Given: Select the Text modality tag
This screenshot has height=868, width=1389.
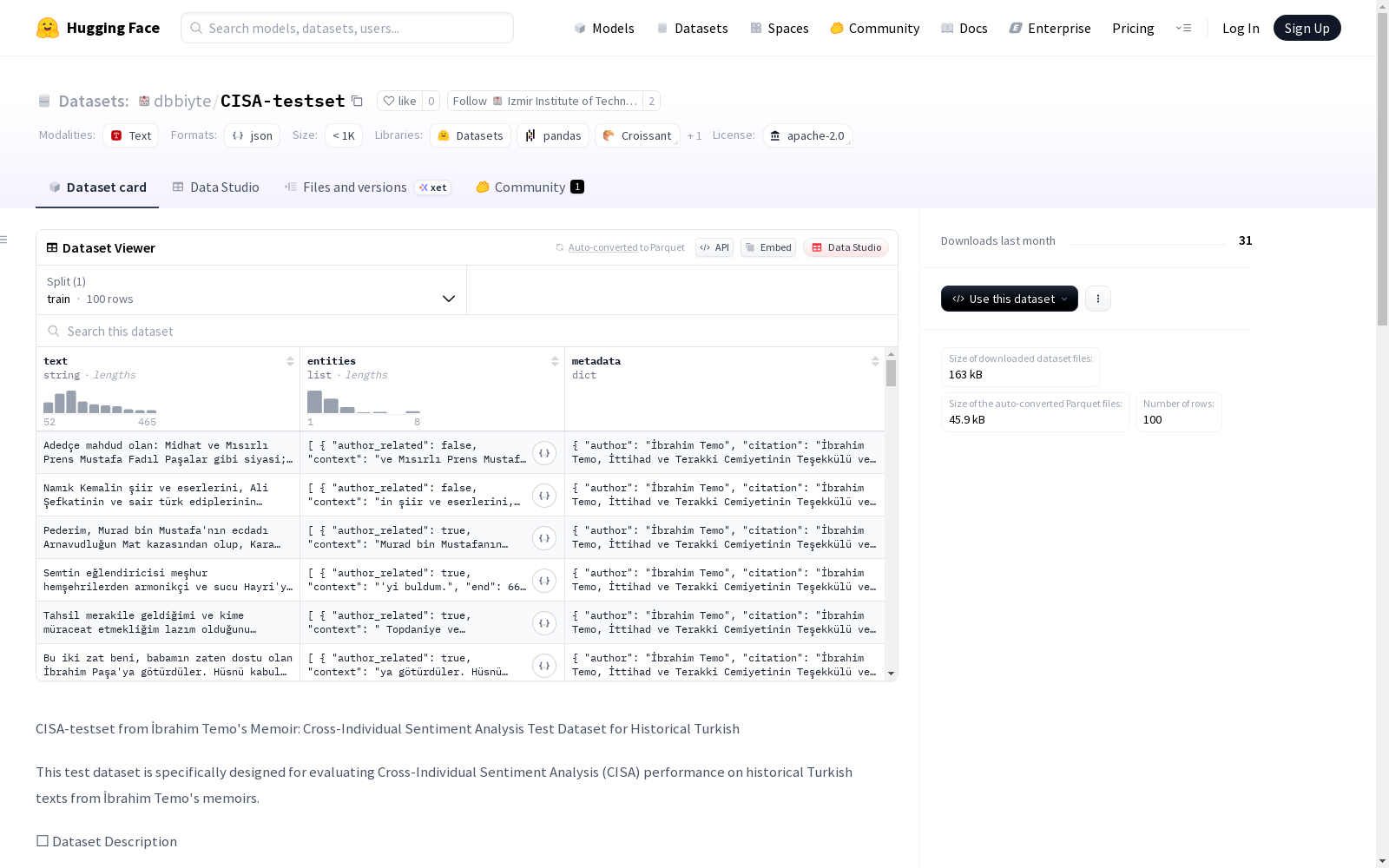Looking at the screenshot, I should tap(131, 135).
